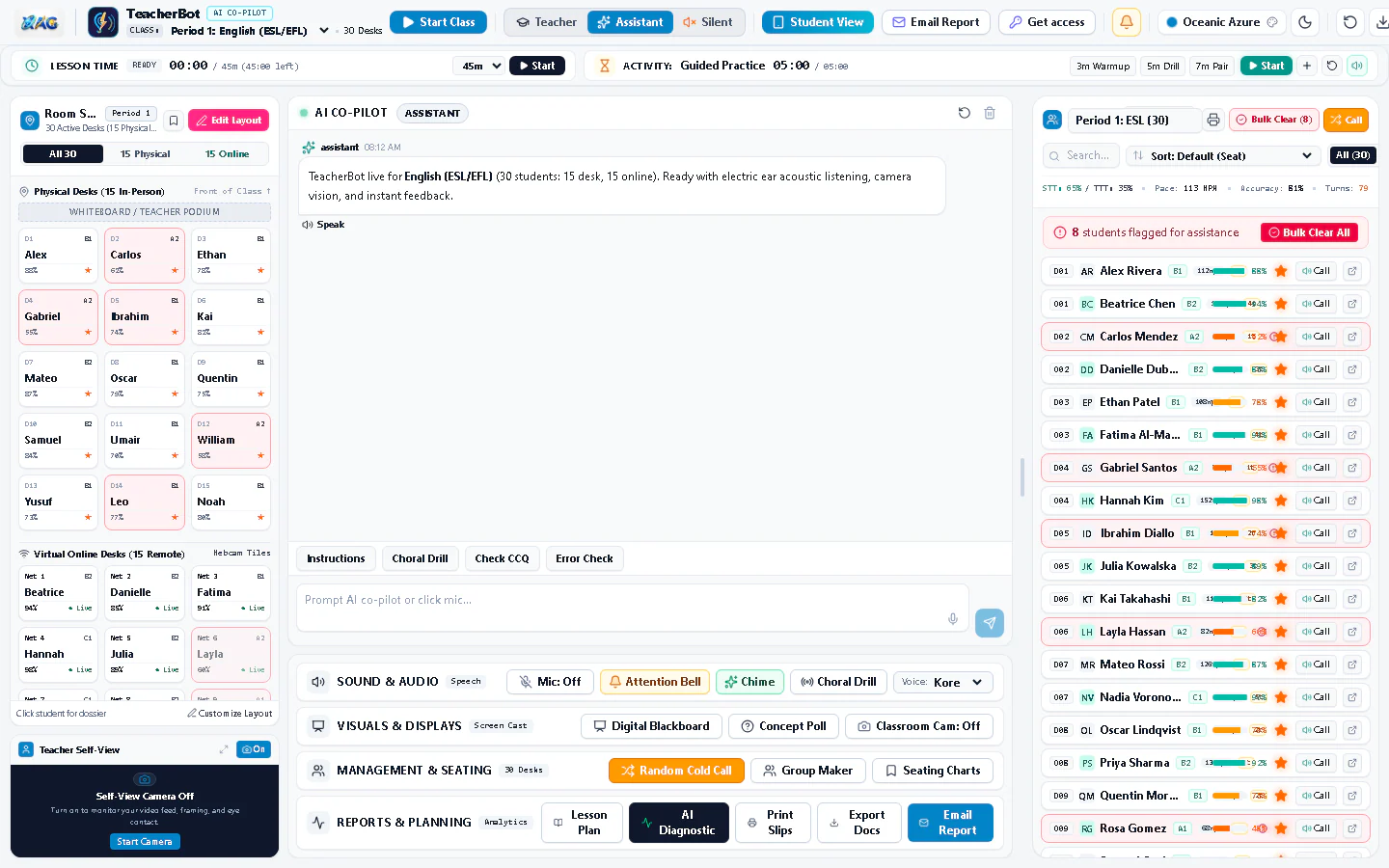Reset the activity timer

[x=1332, y=66]
